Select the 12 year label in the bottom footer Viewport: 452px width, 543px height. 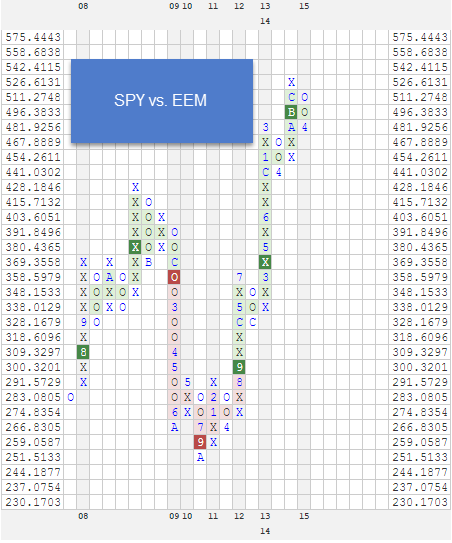pos(239,516)
